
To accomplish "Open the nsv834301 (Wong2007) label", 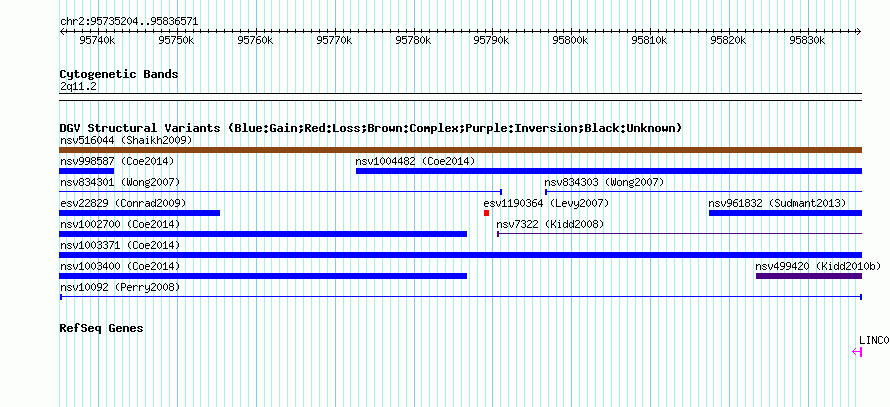I will pyautogui.click(x=120, y=182).
